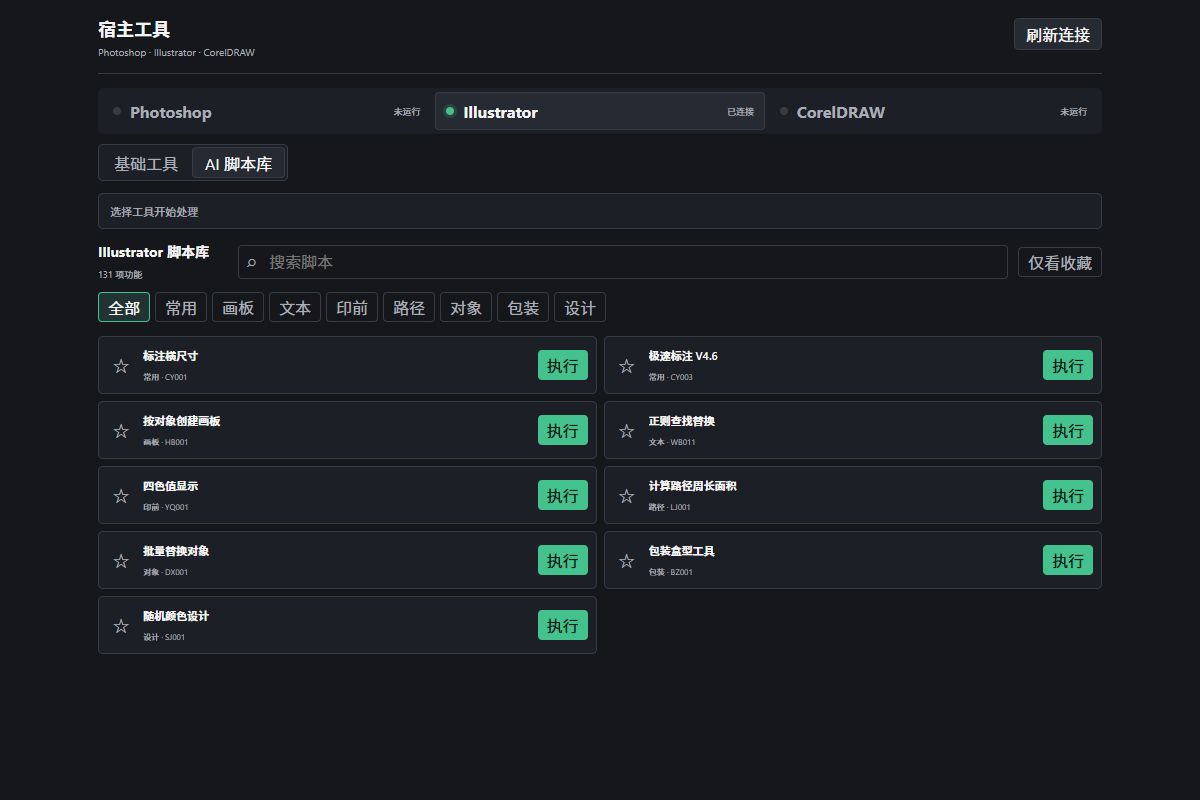Toggle the 仅看收藏 filter
The width and height of the screenshot is (1200, 800).
pyautogui.click(x=1060, y=262)
